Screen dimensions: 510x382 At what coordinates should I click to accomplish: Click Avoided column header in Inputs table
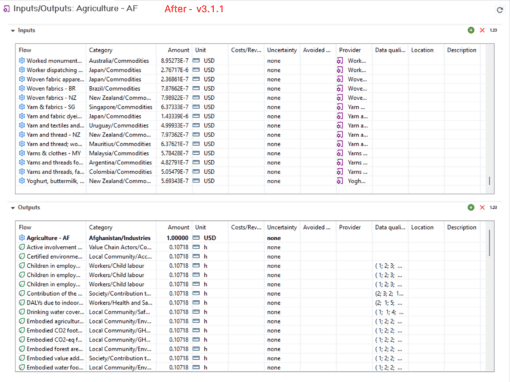click(318, 50)
